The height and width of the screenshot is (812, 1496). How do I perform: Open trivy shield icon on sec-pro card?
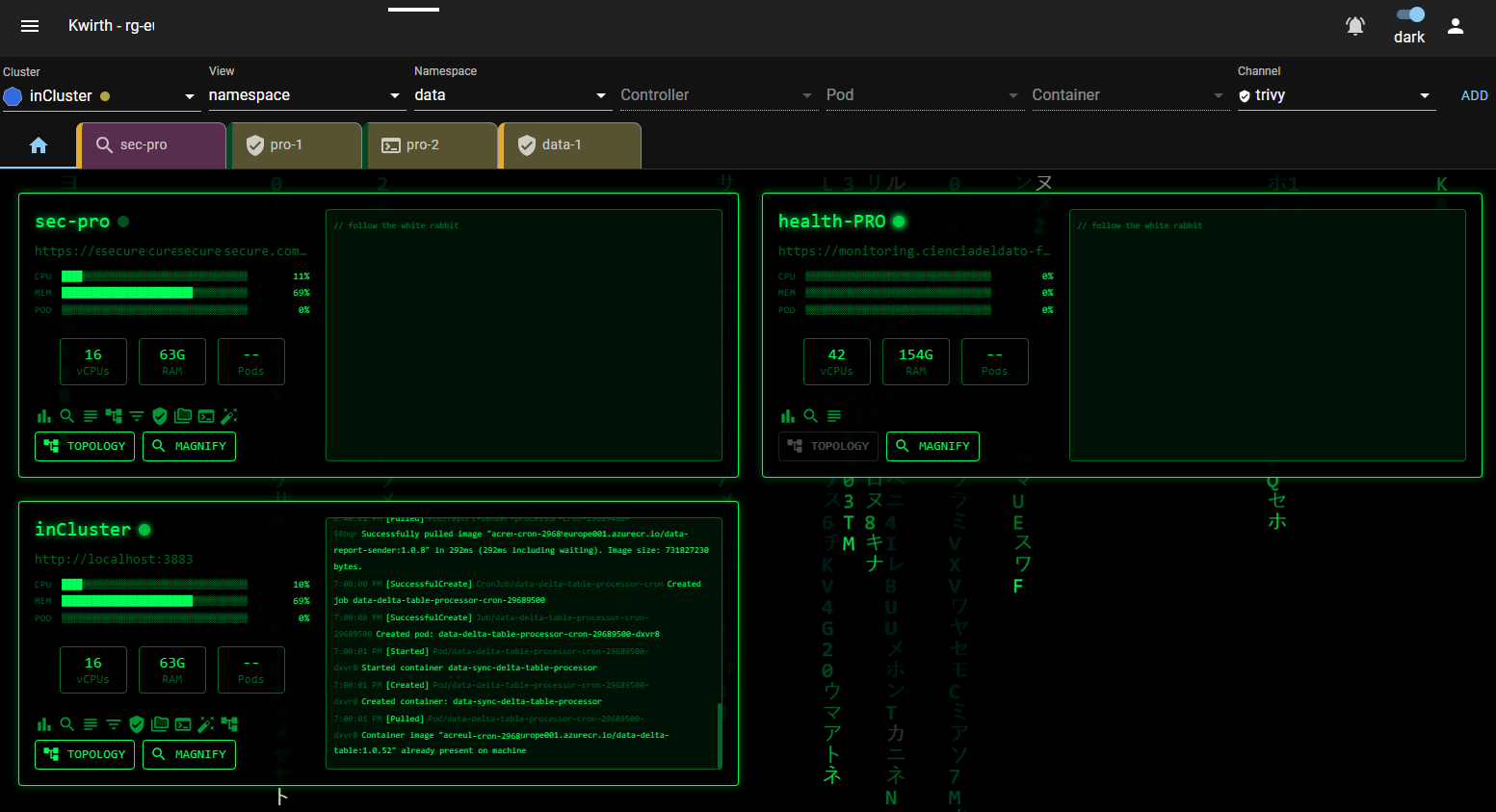click(x=160, y=416)
